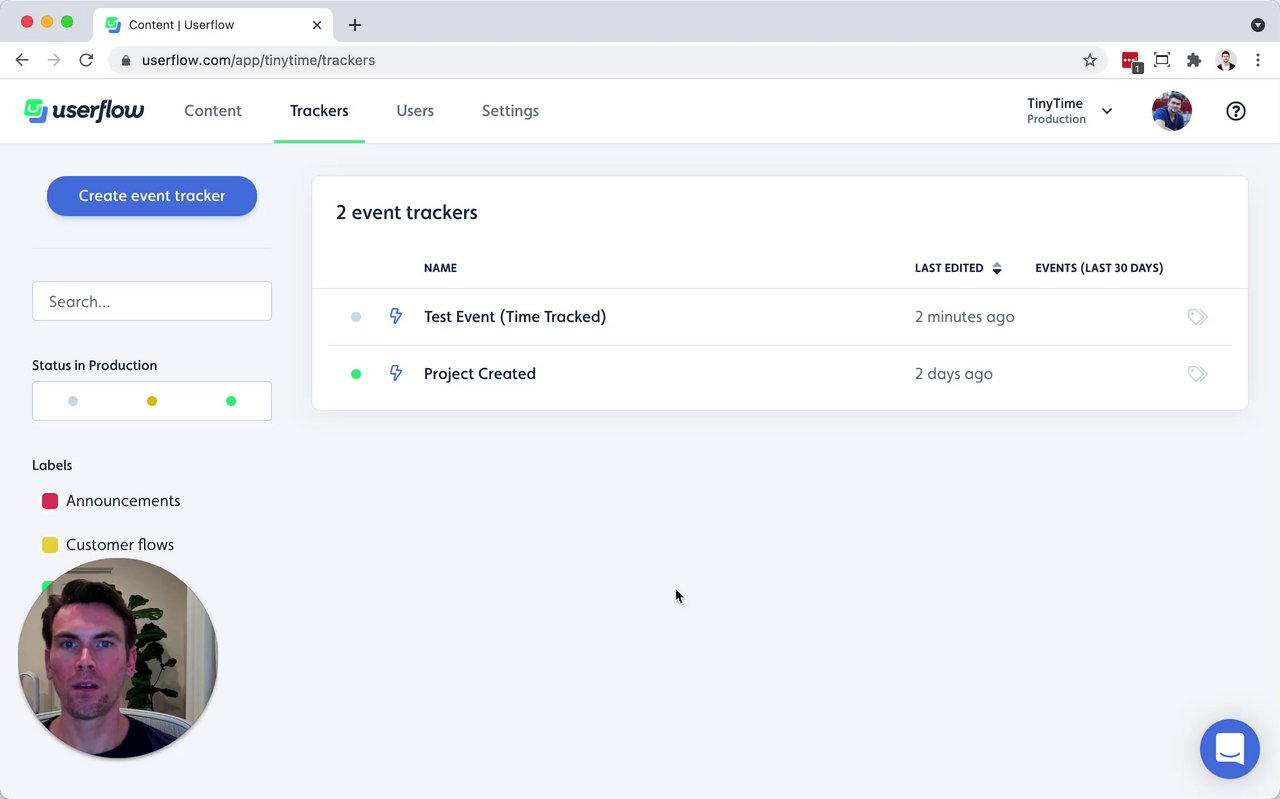This screenshot has height=799, width=1280.
Task: Filter by green status dot
Action: coord(231,401)
